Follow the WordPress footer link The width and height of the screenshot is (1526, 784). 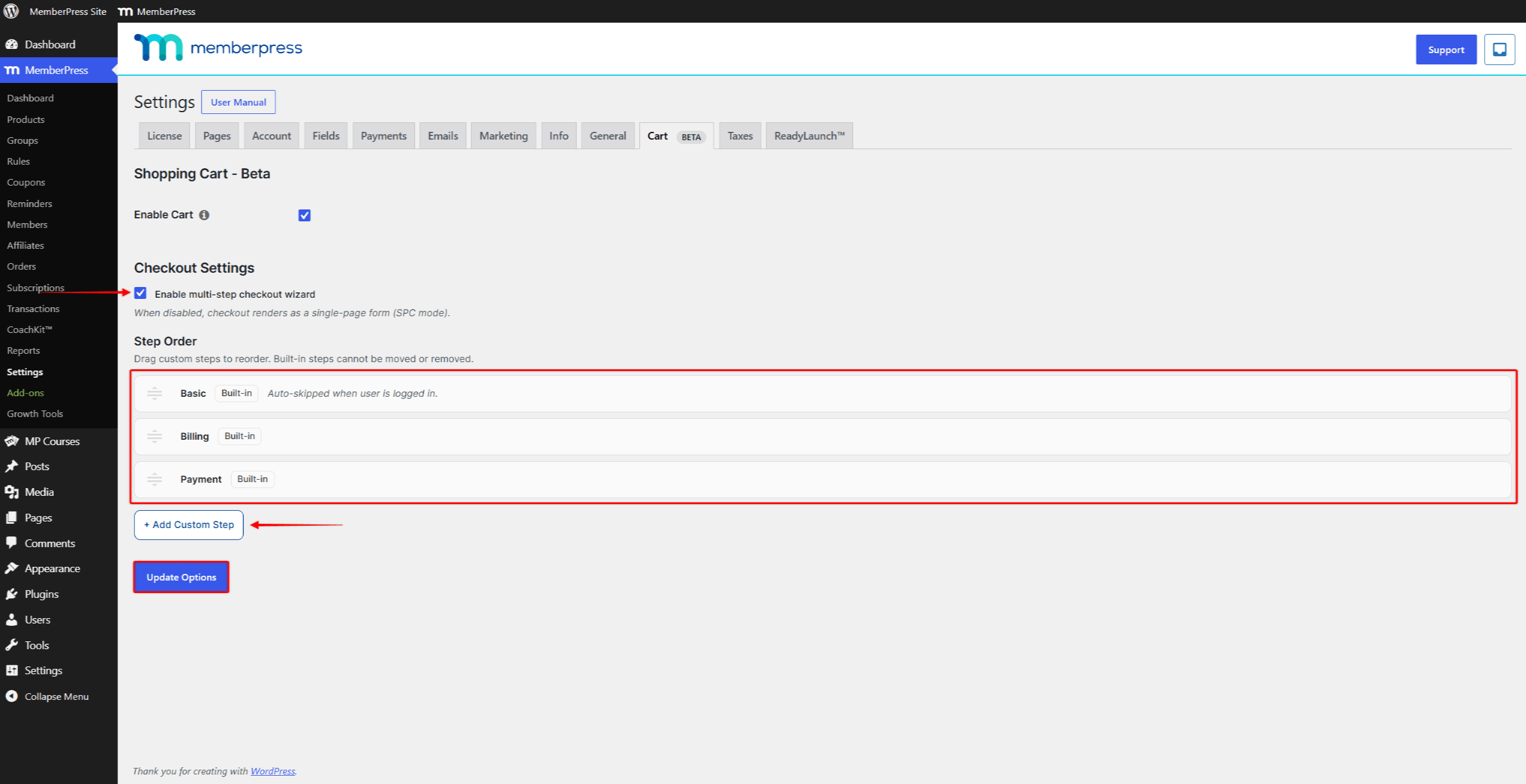pyautogui.click(x=273, y=771)
